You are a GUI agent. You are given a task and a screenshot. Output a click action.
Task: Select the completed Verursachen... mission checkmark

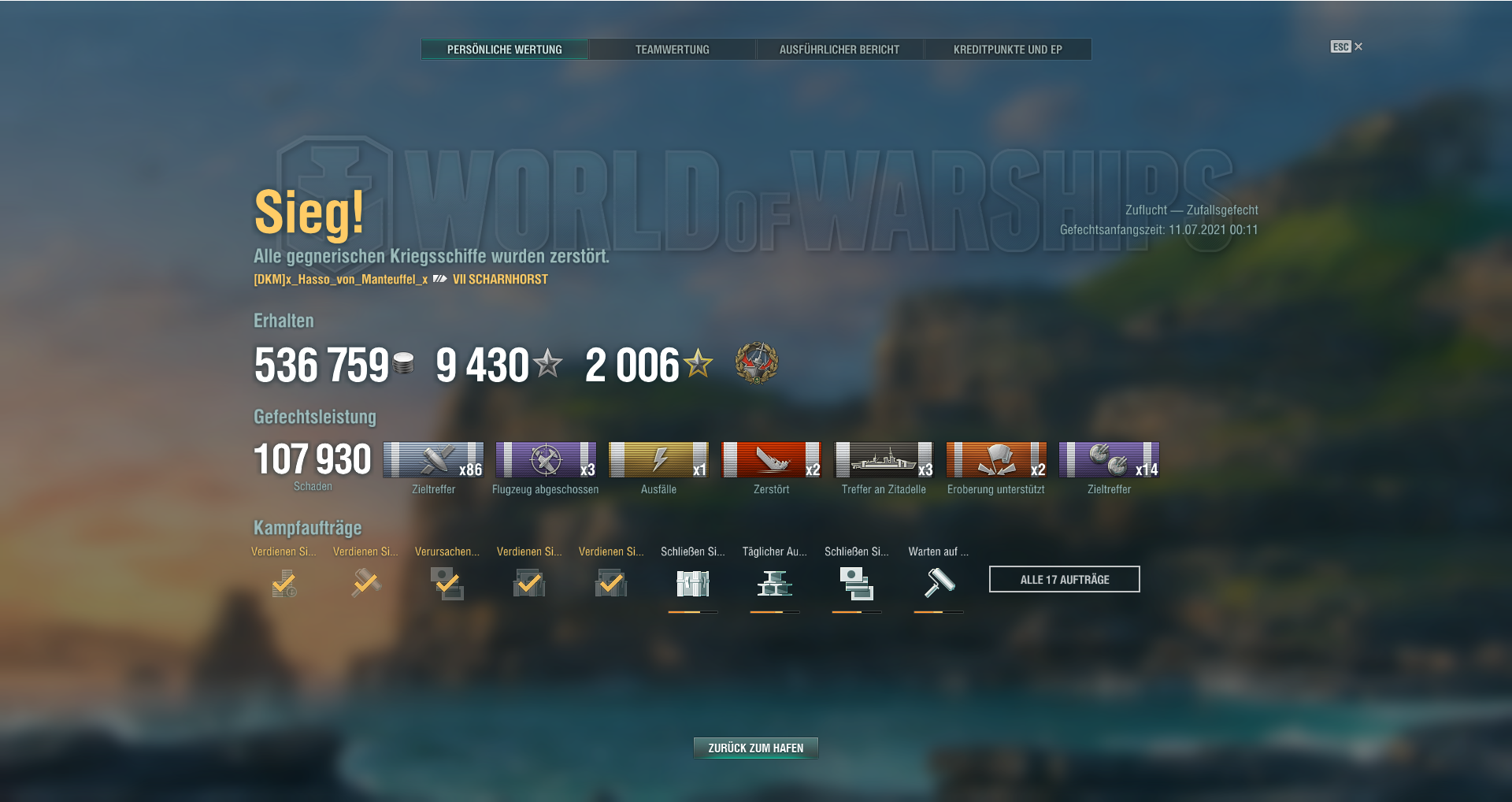[447, 584]
